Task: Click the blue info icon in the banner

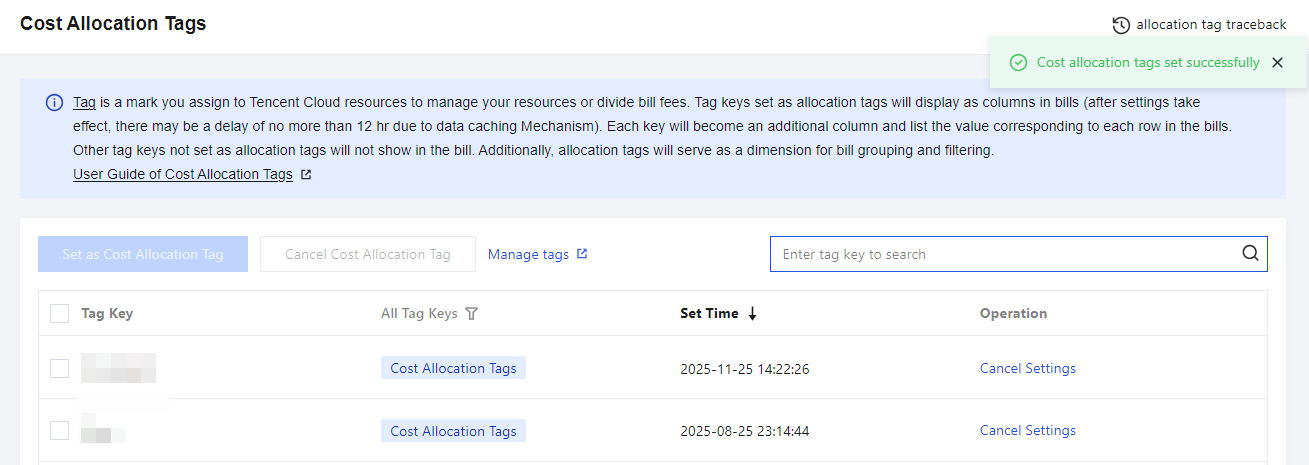Action: pos(54,103)
